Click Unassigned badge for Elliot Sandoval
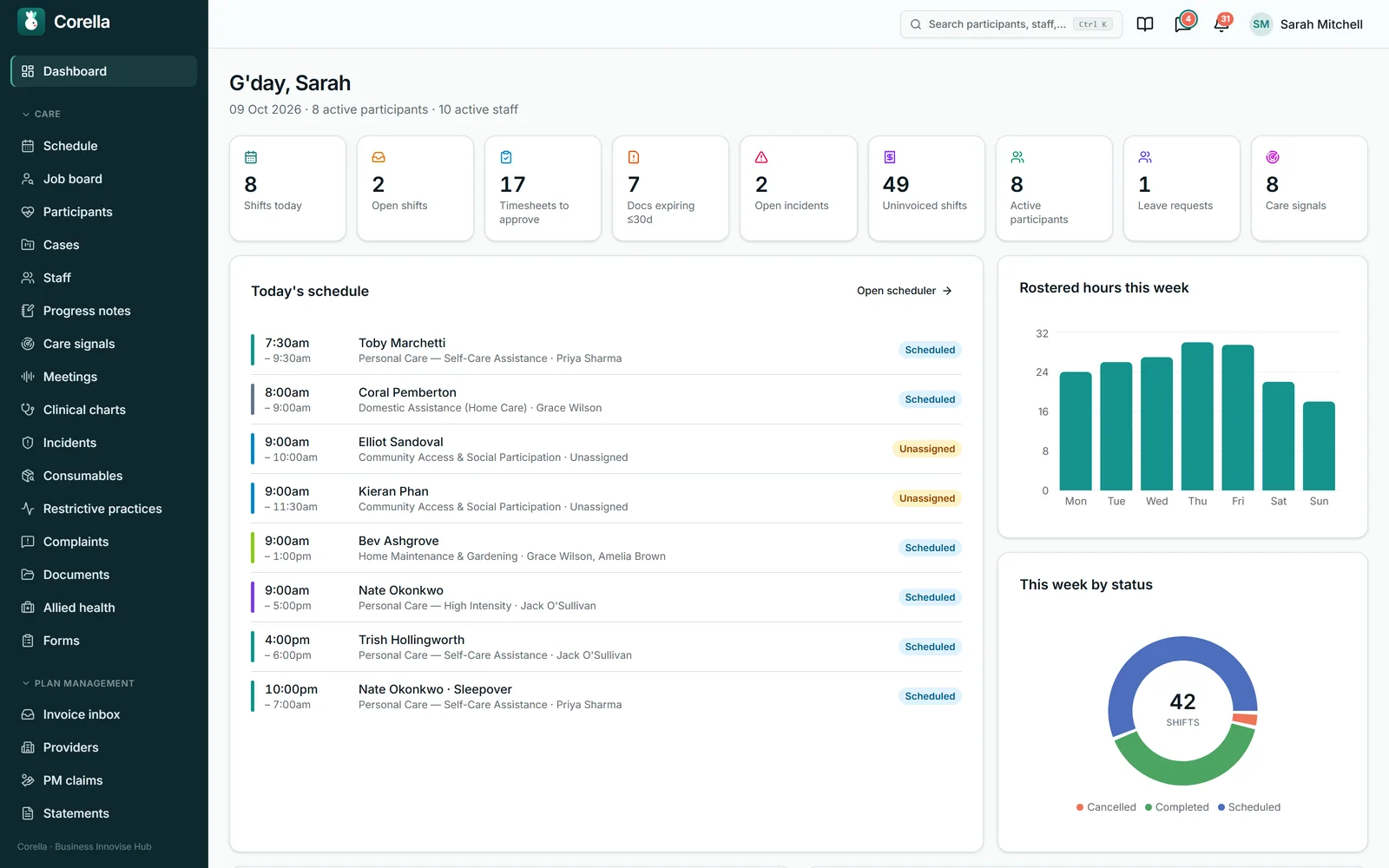This screenshot has width=1389, height=868. (927, 449)
